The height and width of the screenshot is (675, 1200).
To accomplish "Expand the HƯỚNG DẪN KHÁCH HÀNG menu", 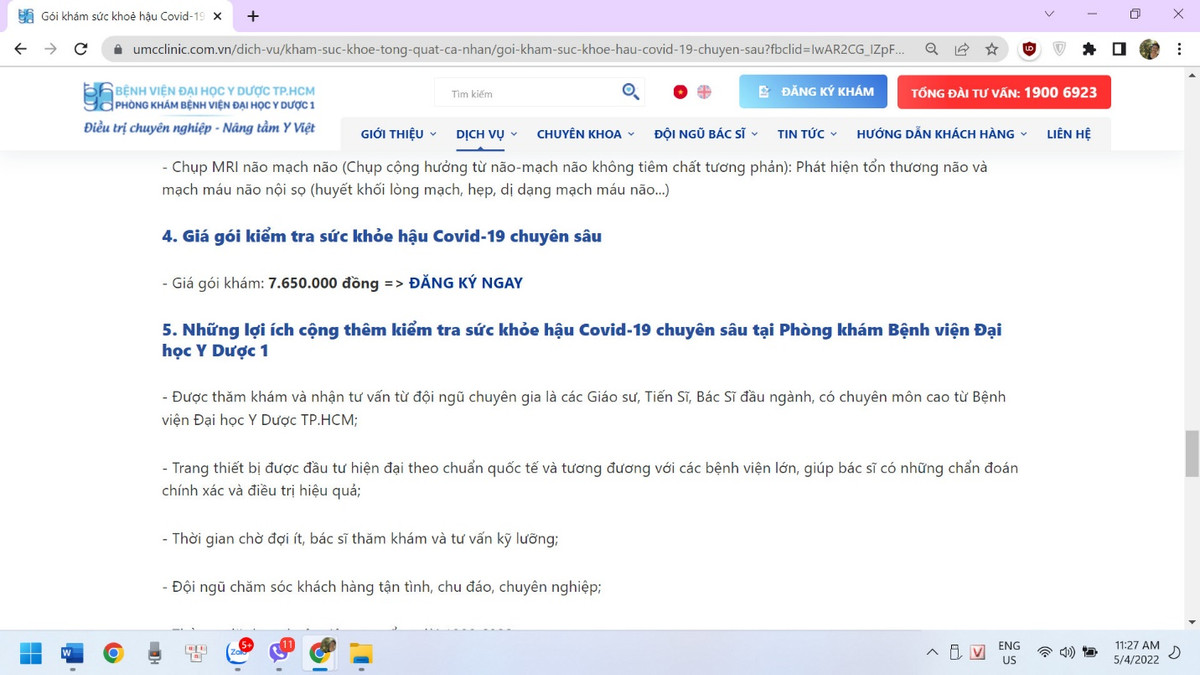I will tap(936, 133).
